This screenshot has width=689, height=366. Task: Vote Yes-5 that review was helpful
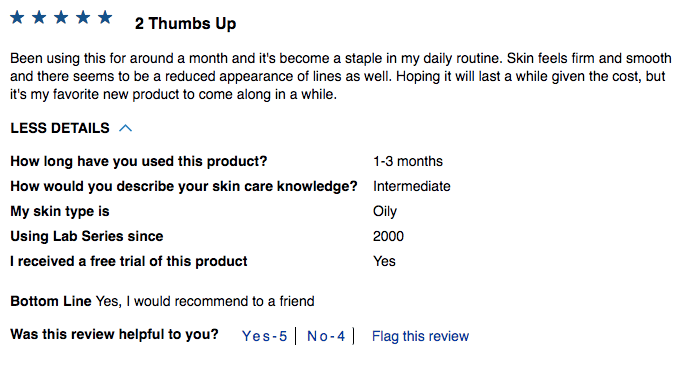pos(264,336)
